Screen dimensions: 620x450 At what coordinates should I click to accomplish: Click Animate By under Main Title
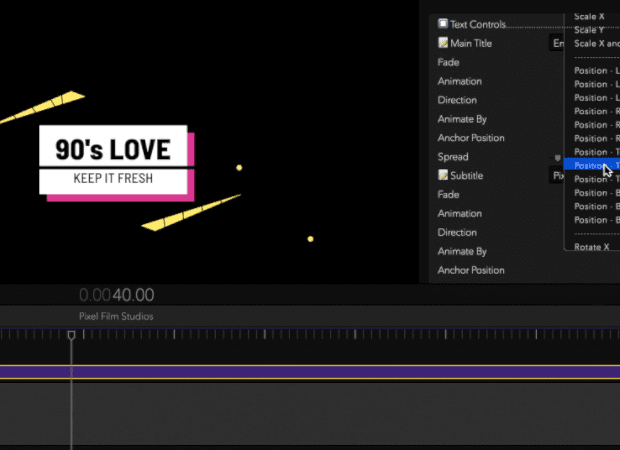coord(462,119)
